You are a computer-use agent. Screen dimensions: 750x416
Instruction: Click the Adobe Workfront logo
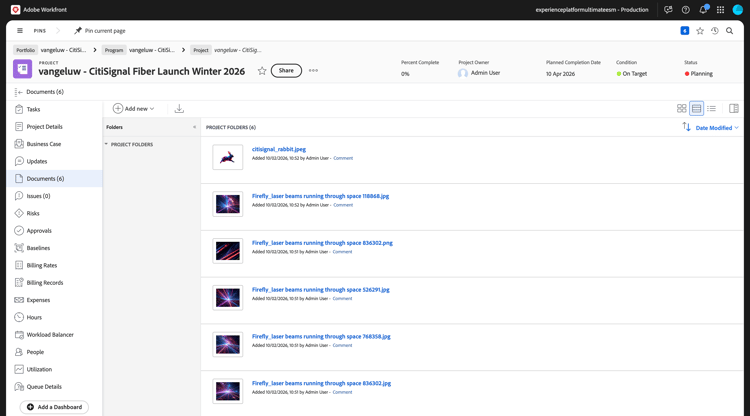pos(15,10)
